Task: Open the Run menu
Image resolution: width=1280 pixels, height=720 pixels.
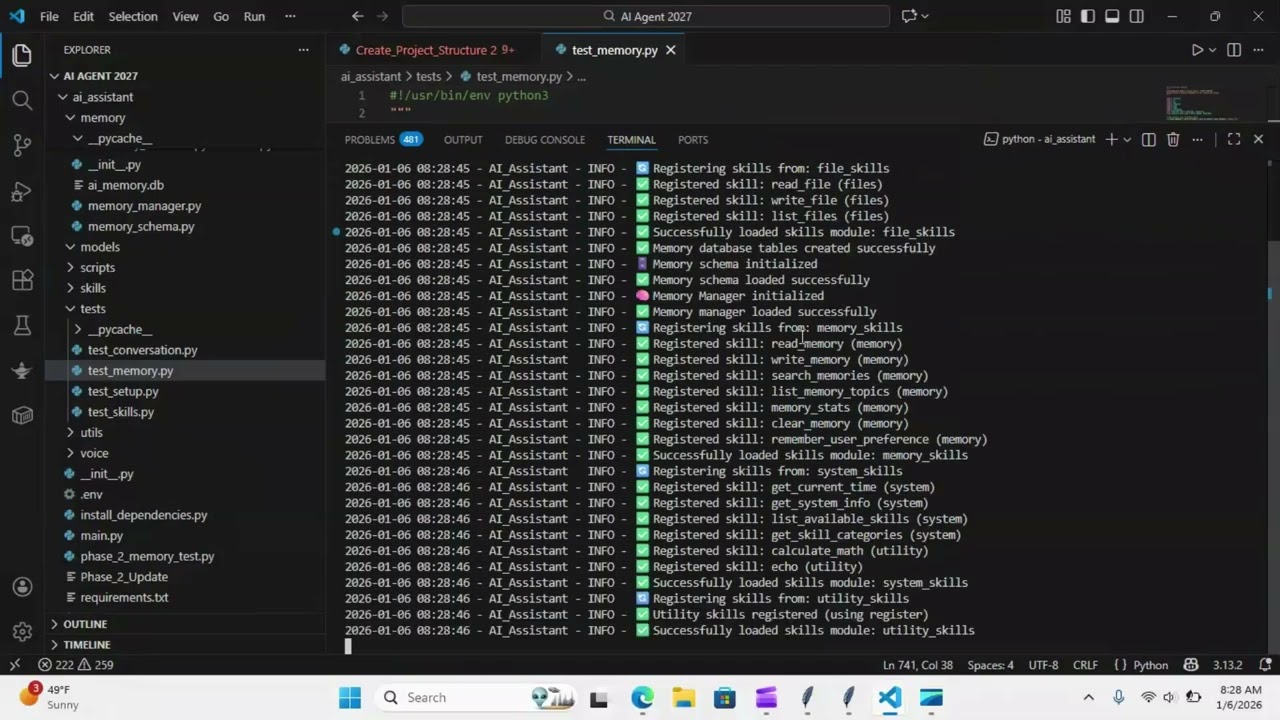Action: point(254,16)
